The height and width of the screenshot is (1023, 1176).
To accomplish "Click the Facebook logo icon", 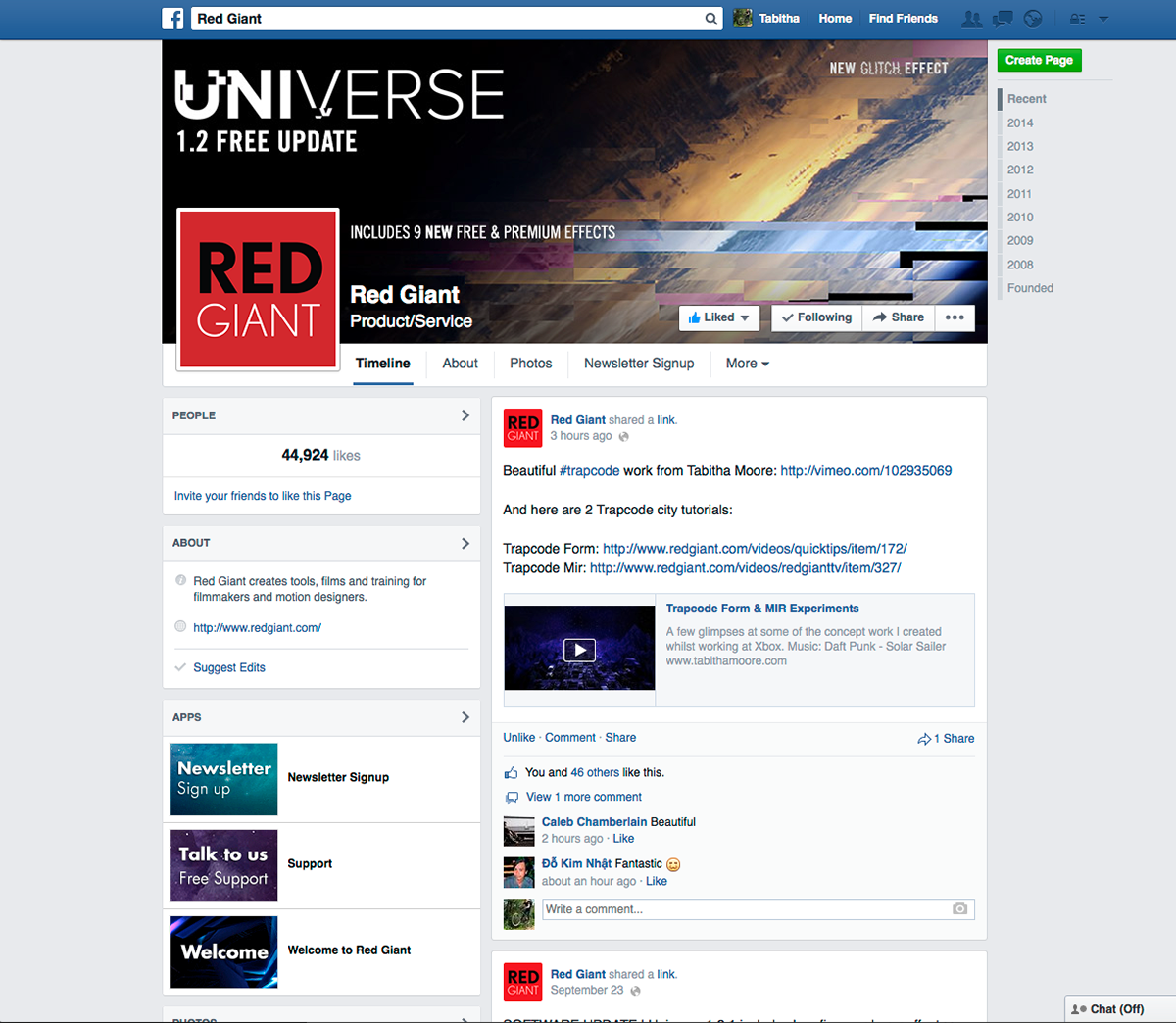I will [172, 19].
